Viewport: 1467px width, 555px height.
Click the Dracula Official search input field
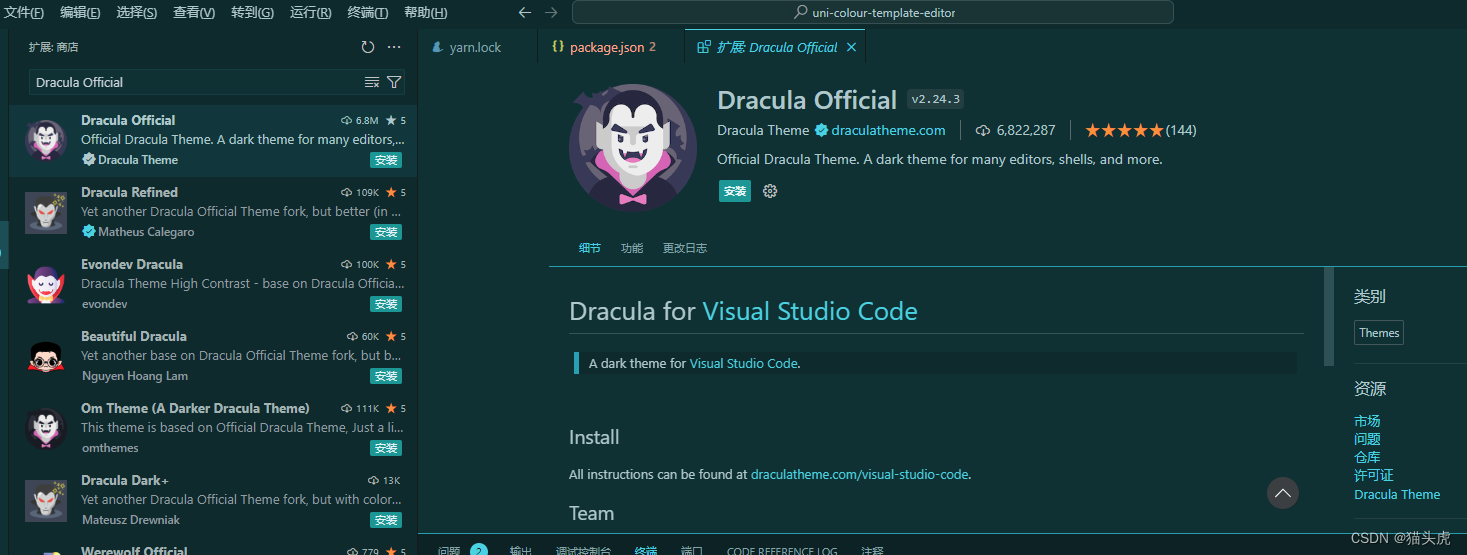click(195, 82)
